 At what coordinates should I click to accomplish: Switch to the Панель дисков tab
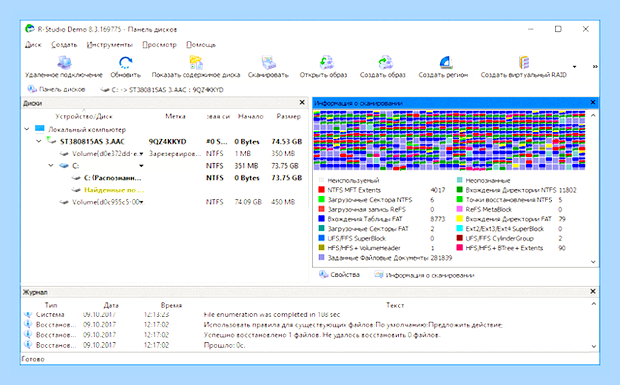coord(56,89)
